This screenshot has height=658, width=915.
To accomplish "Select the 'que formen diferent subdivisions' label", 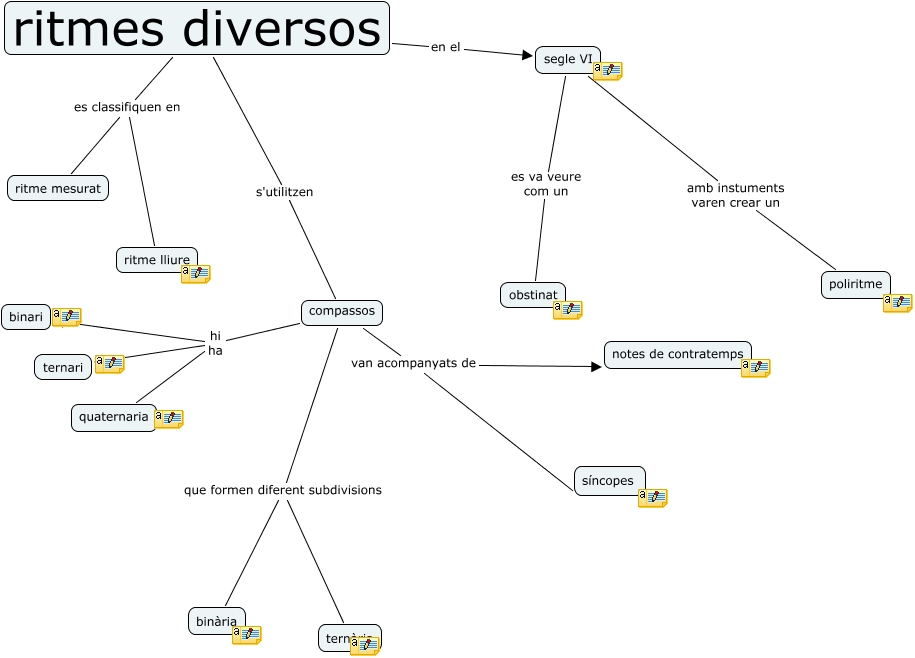I will coord(283,490).
